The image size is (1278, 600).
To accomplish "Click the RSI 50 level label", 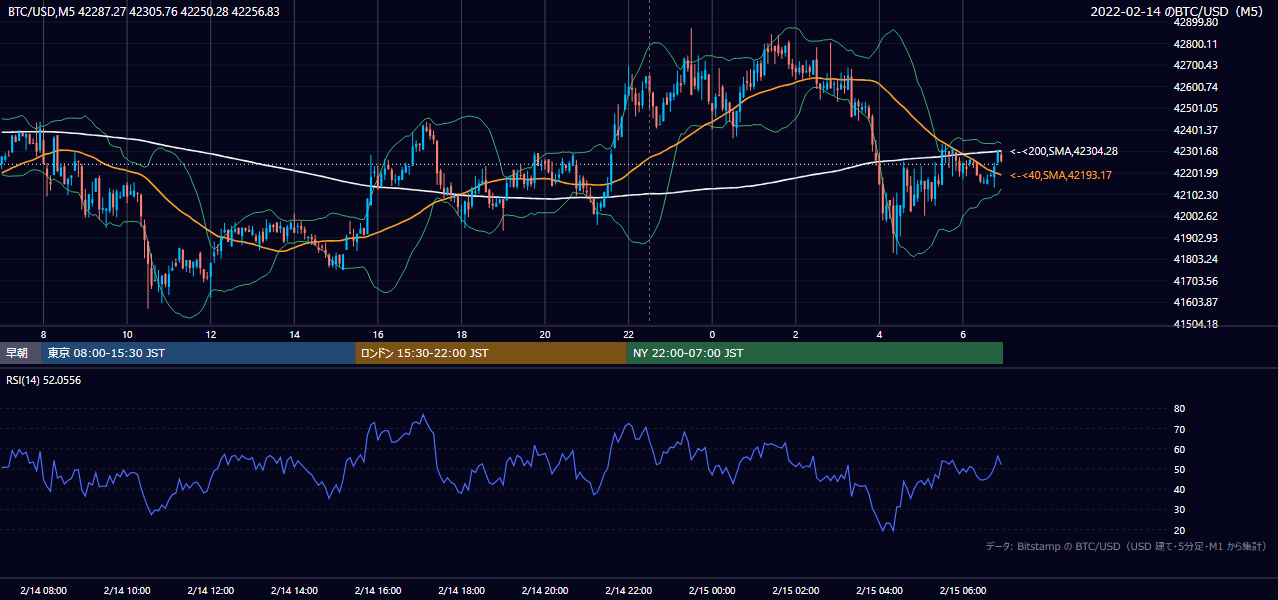I will tap(1179, 469).
